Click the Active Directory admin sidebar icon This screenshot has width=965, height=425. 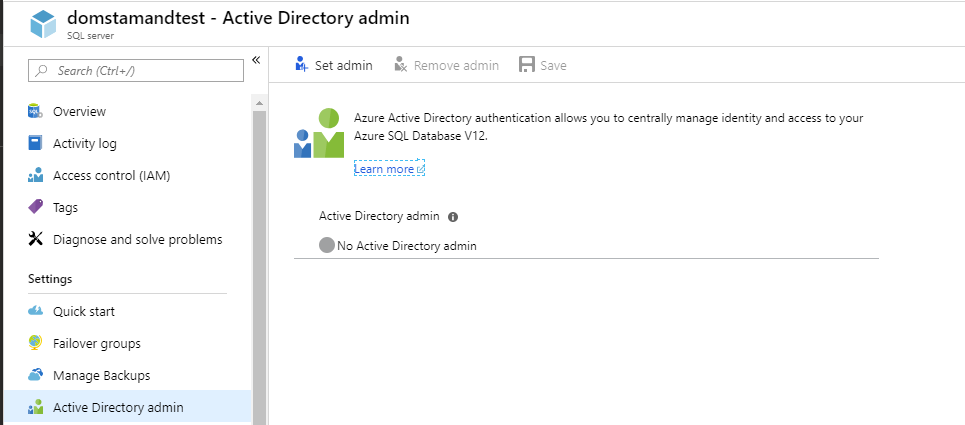tap(36, 407)
